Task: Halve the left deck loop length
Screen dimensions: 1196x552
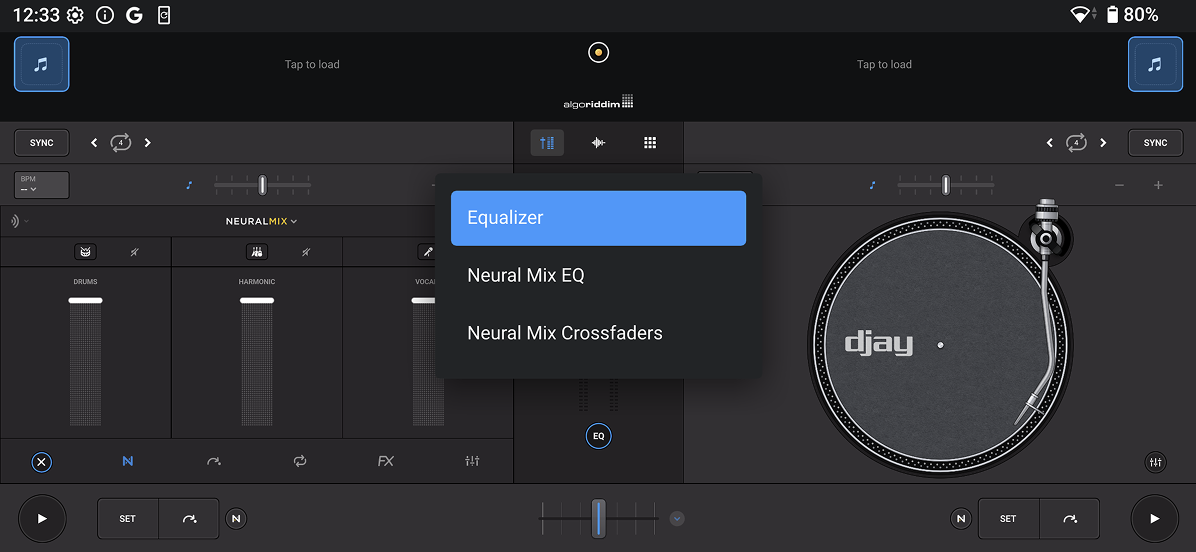Action: [94, 143]
